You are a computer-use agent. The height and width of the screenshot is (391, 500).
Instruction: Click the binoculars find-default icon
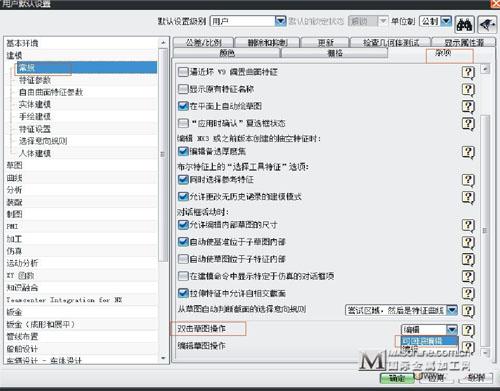465,24
